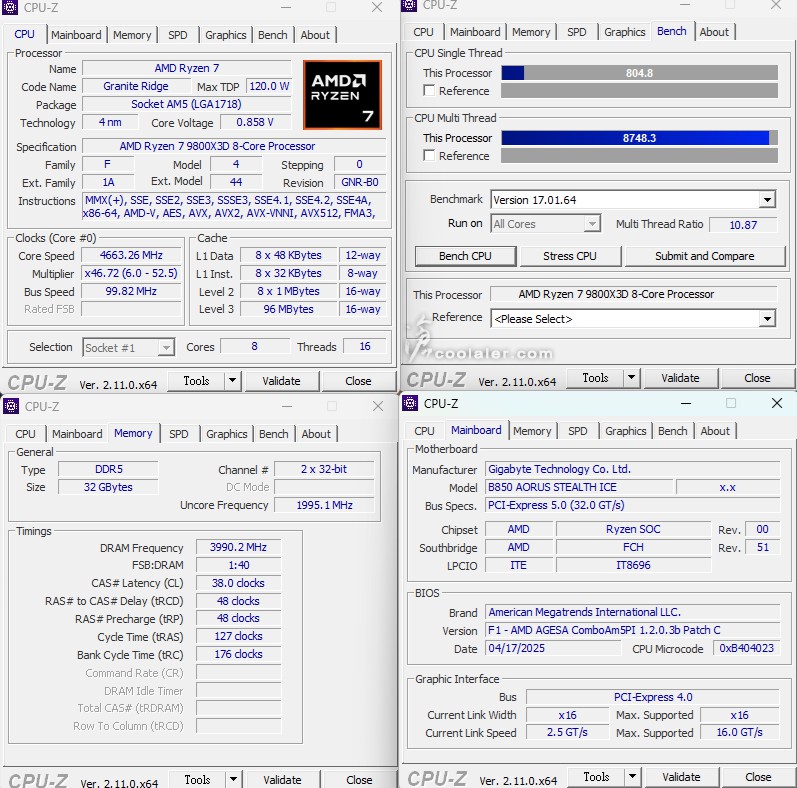Click the Max TDP 120.0 W value

pyautogui.click(x=269, y=86)
